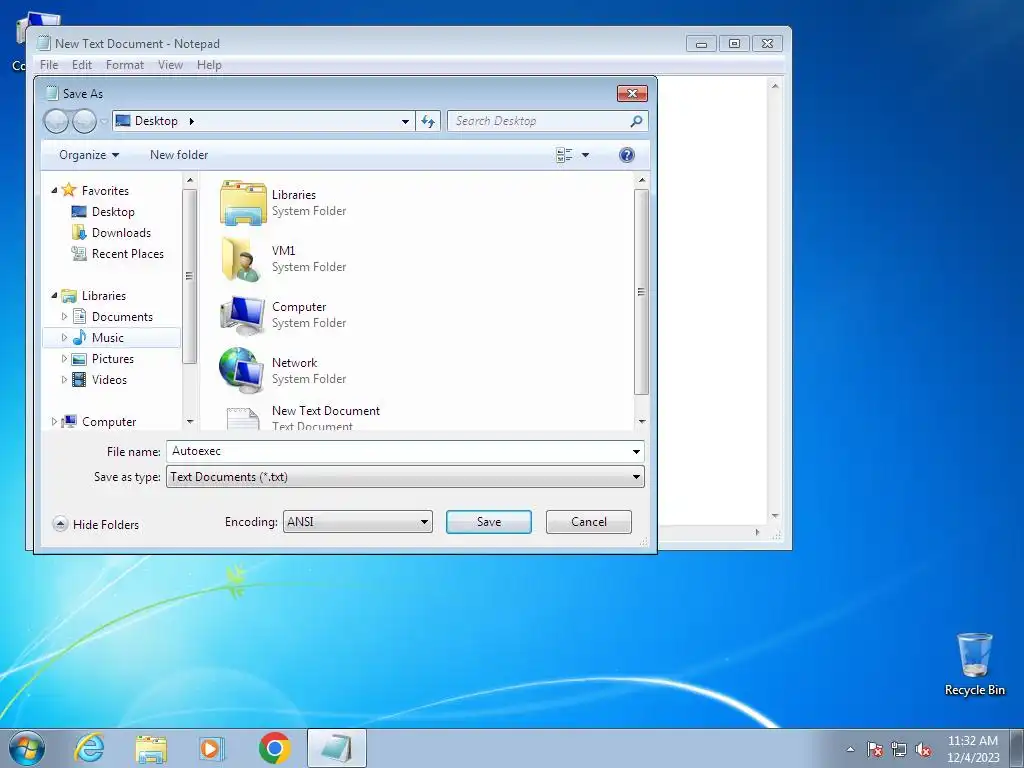
Task: Click the taskbar clock showing 11:32 AM
Action: (x=973, y=749)
